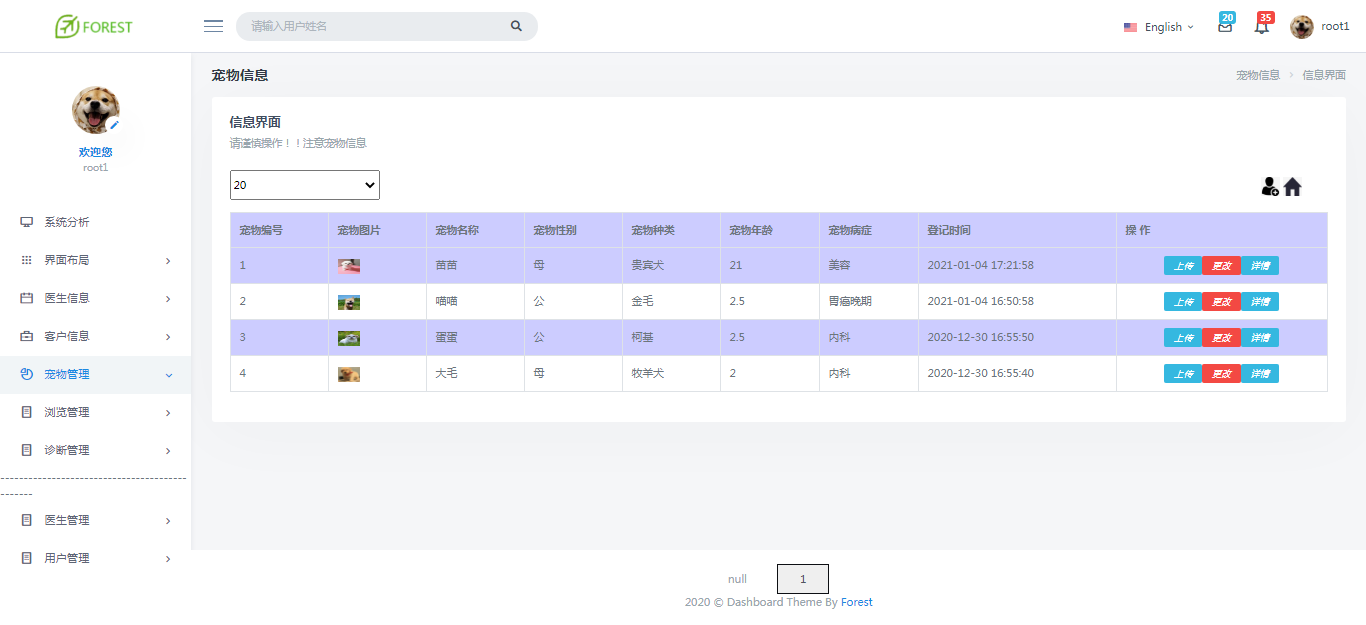Viewport: 1366px width, 625px height.
Task: Open the English language dropdown
Action: click(x=1159, y=27)
